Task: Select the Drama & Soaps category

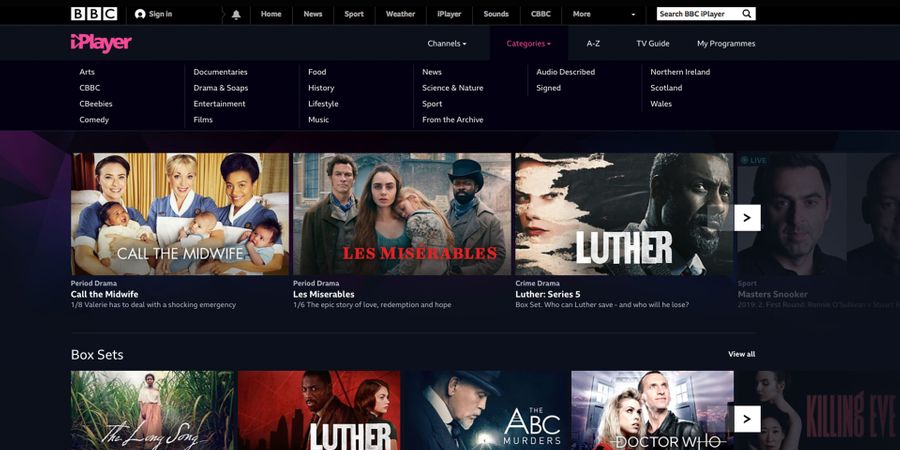Action: 221,88
